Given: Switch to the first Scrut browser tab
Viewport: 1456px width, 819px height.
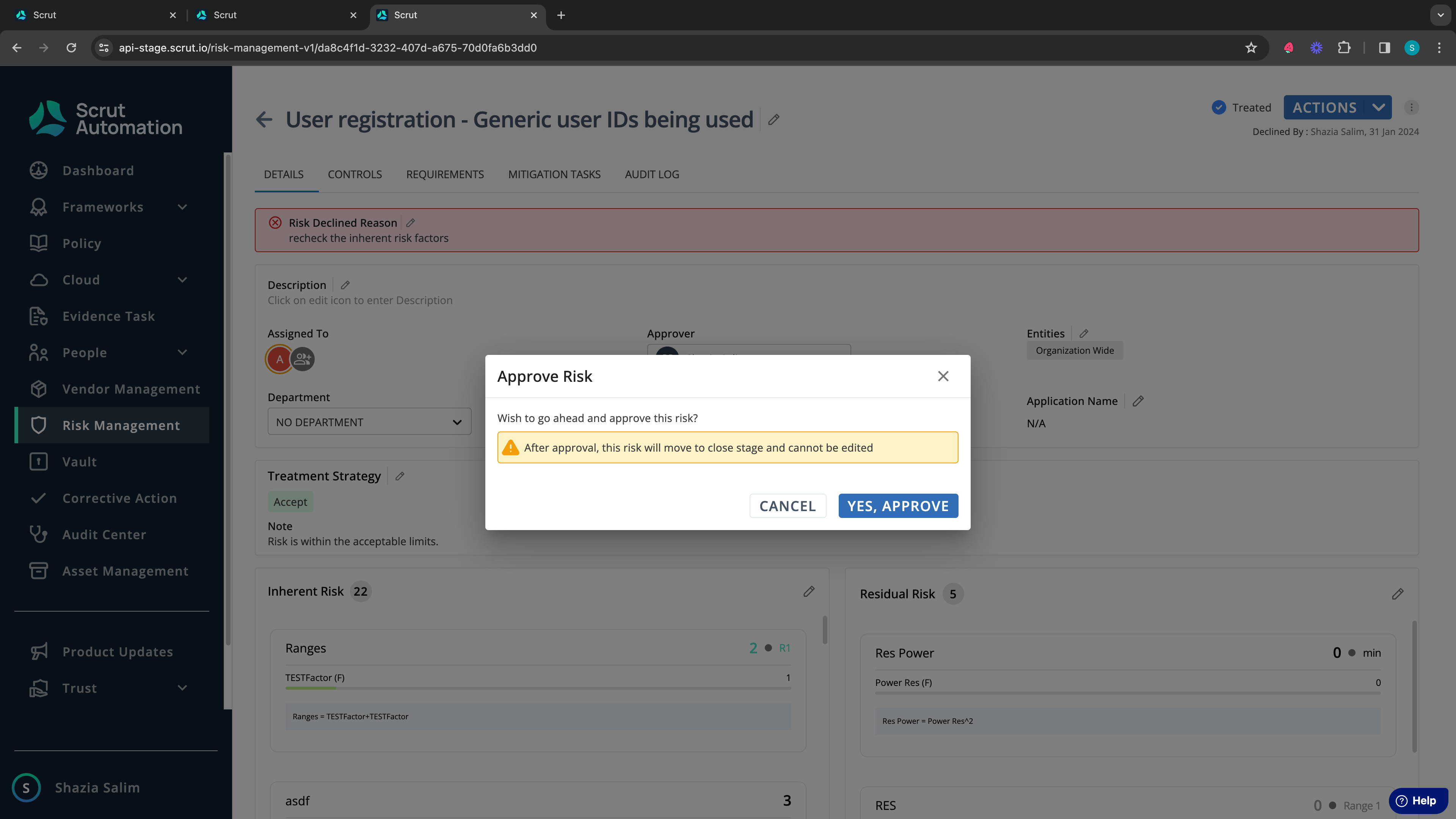Looking at the screenshot, I should (96, 15).
